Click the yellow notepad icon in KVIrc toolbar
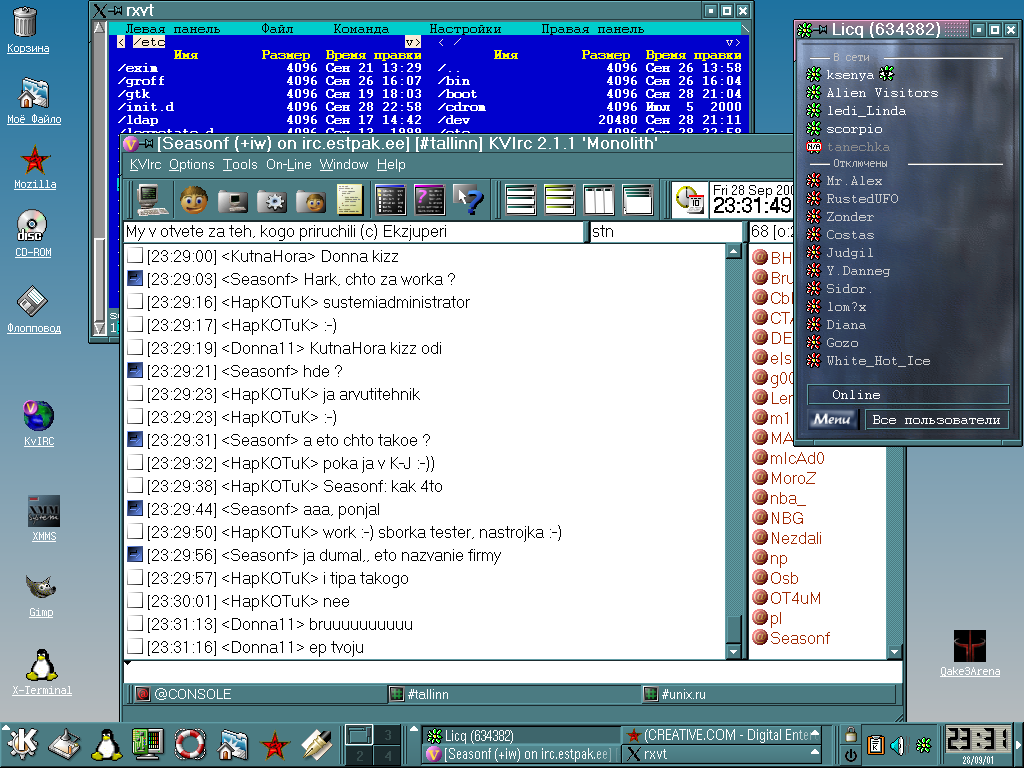 click(x=349, y=200)
